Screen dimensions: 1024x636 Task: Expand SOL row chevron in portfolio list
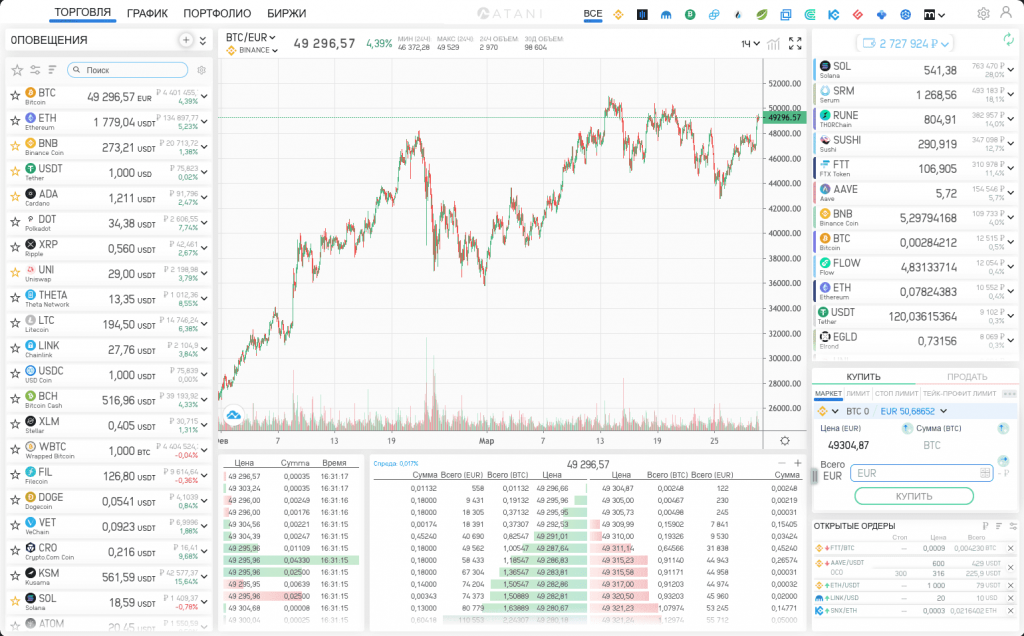pyautogui.click(x=1011, y=71)
